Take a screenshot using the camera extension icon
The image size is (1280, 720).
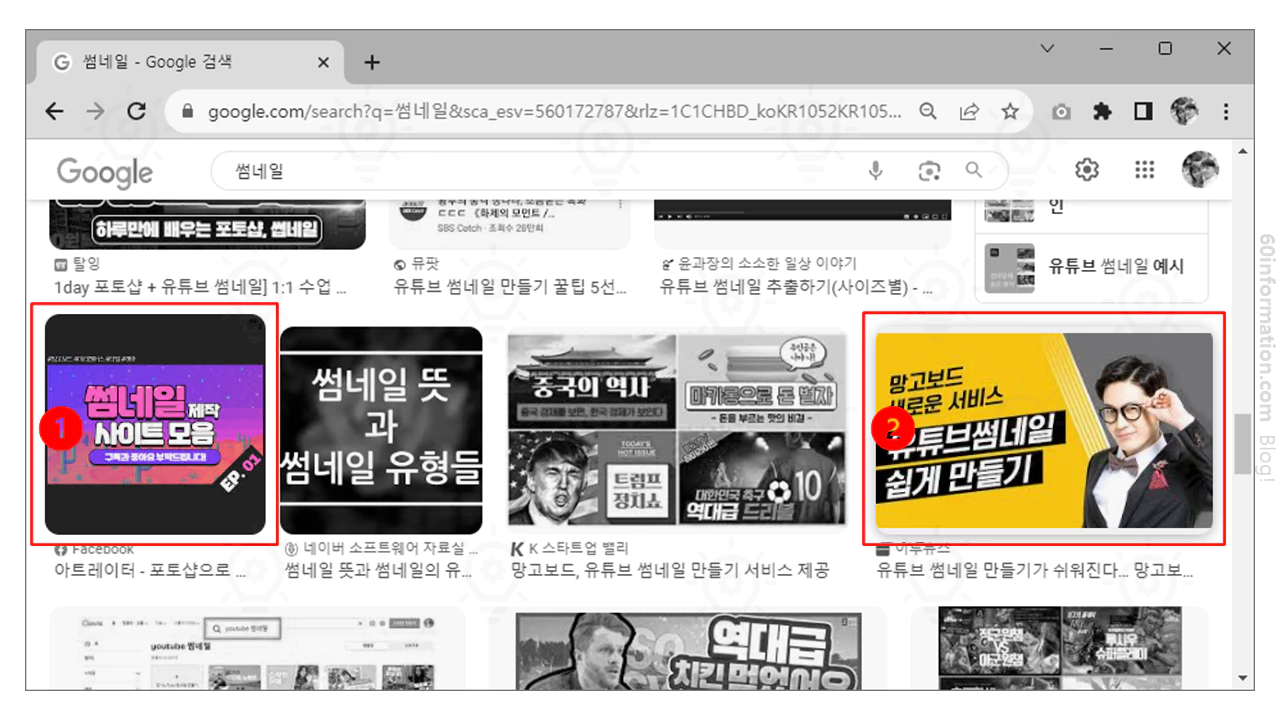point(1061,111)
